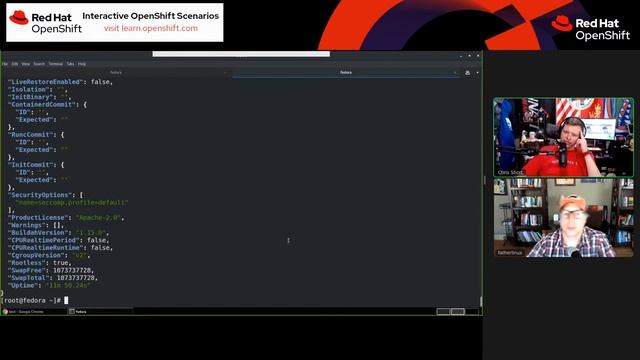Click the "Warnings": [] line
640x360 pixels.
(36, 225)
